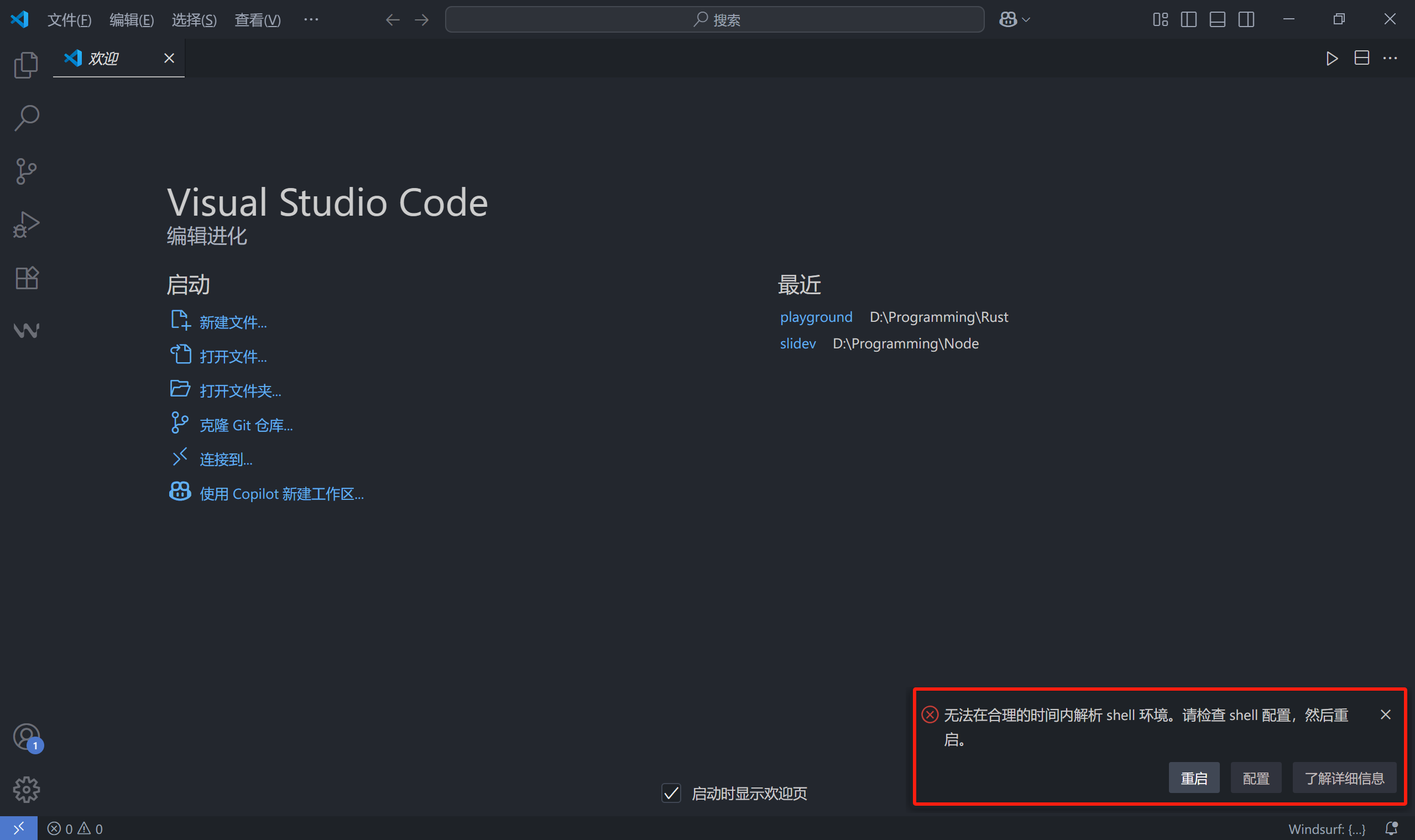Open the Windsurf sidebar panel
Screen dimensions: 1415x840
pos(26,330)
